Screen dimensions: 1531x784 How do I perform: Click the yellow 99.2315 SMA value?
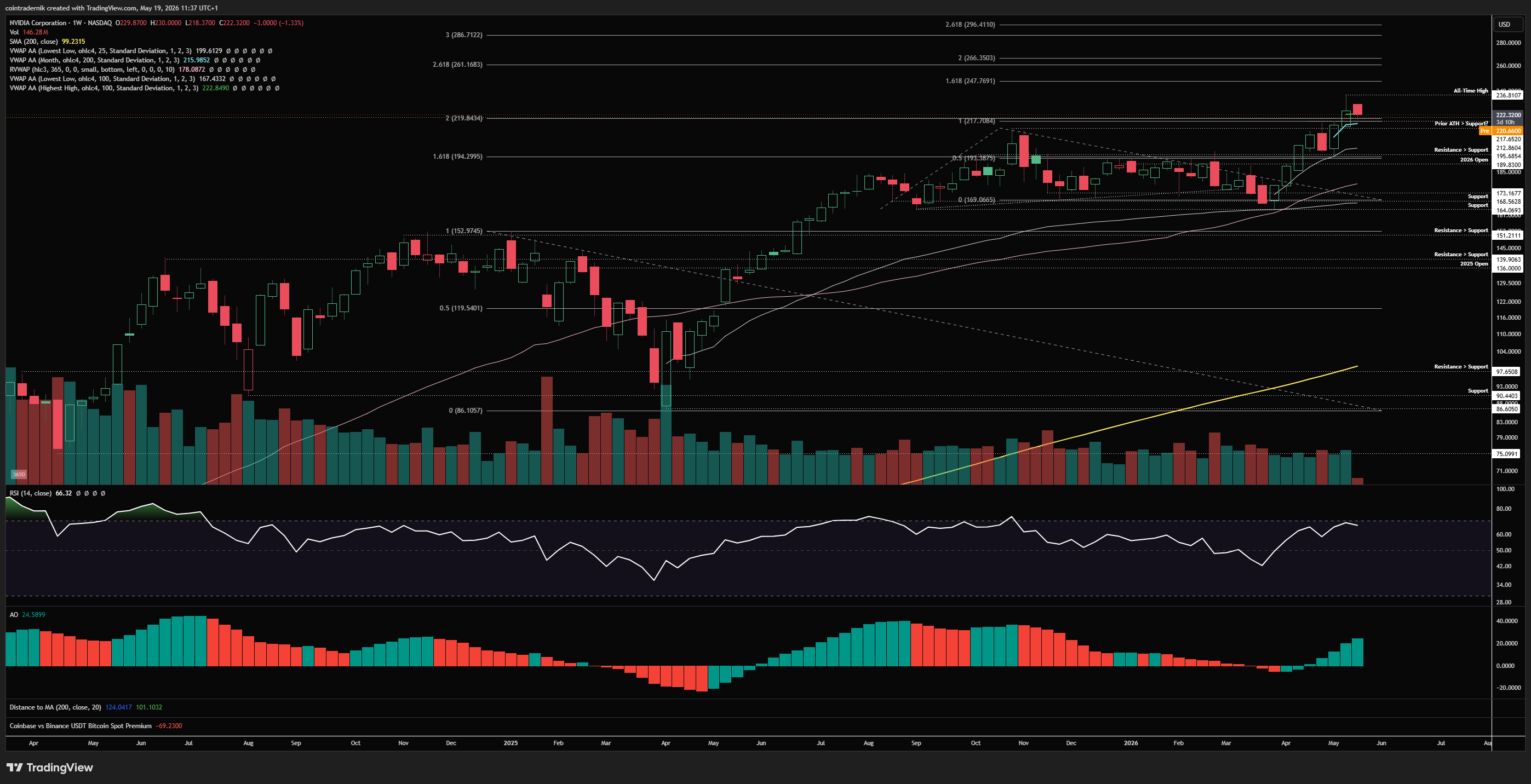tap(73, 42)
